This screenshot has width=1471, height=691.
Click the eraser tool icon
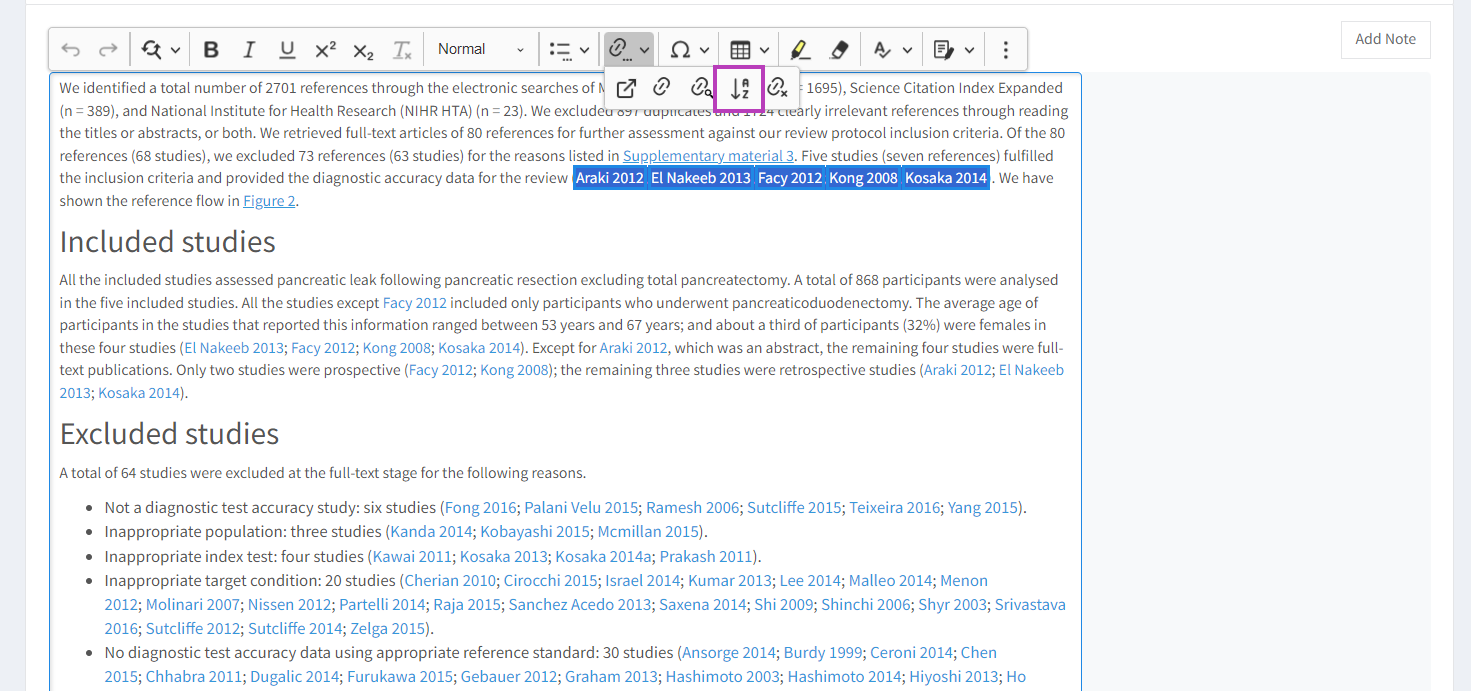pos(839,50)
